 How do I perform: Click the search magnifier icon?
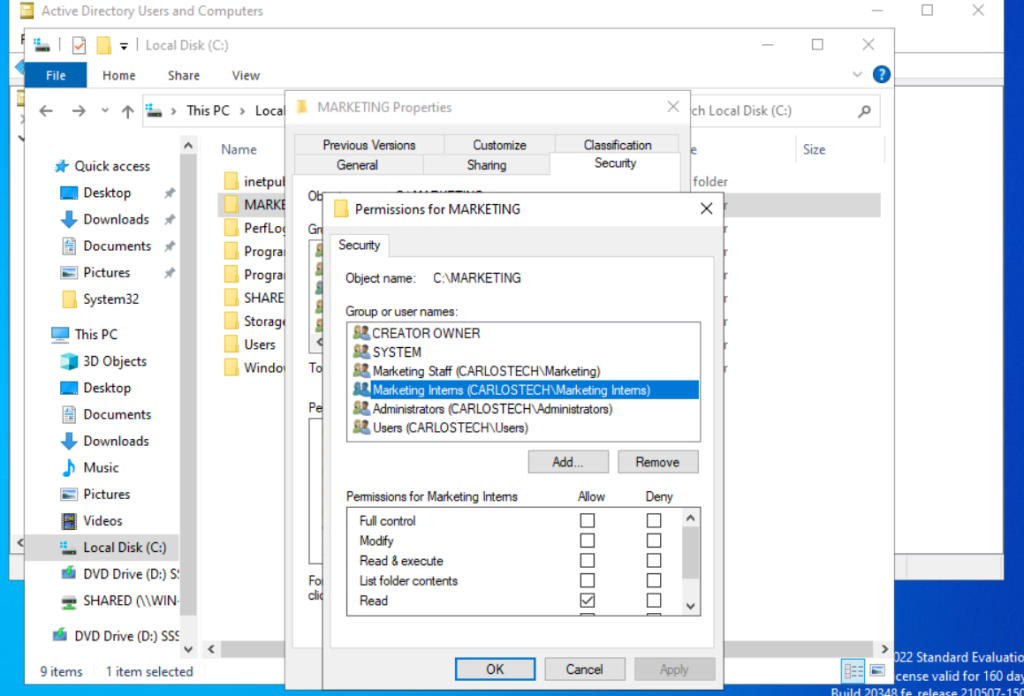click(864, 111)
